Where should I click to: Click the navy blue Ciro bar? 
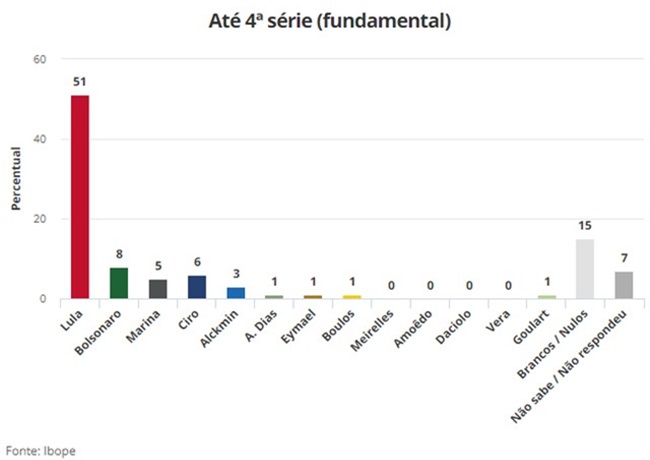197,287
